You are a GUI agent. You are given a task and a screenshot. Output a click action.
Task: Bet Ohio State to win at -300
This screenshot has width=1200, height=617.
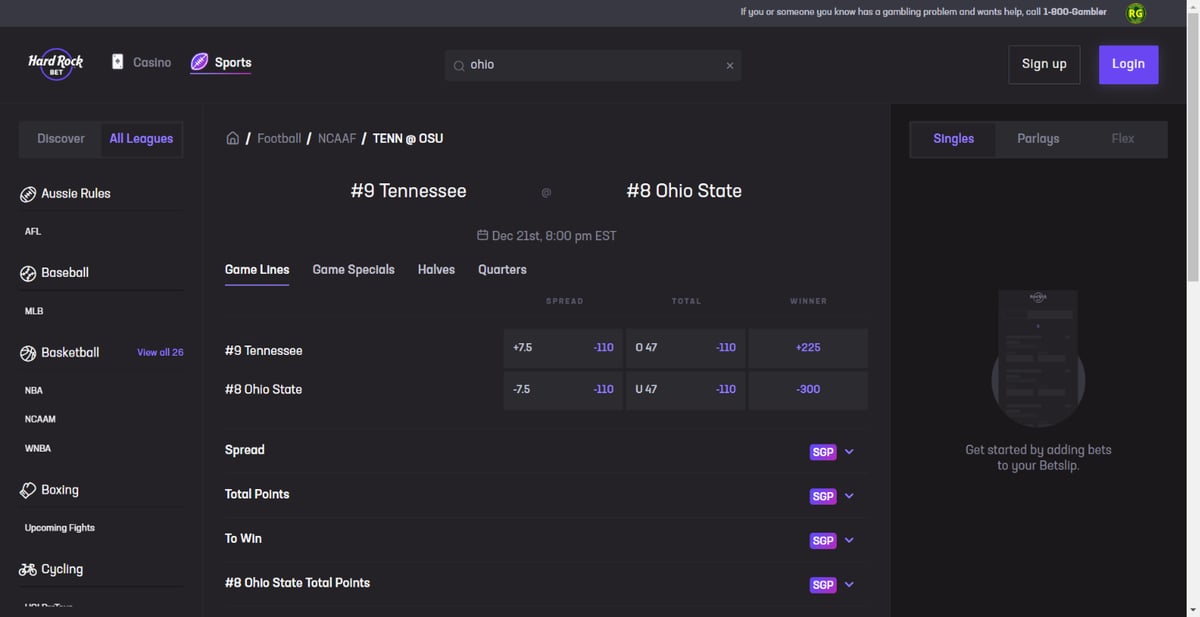808,390
